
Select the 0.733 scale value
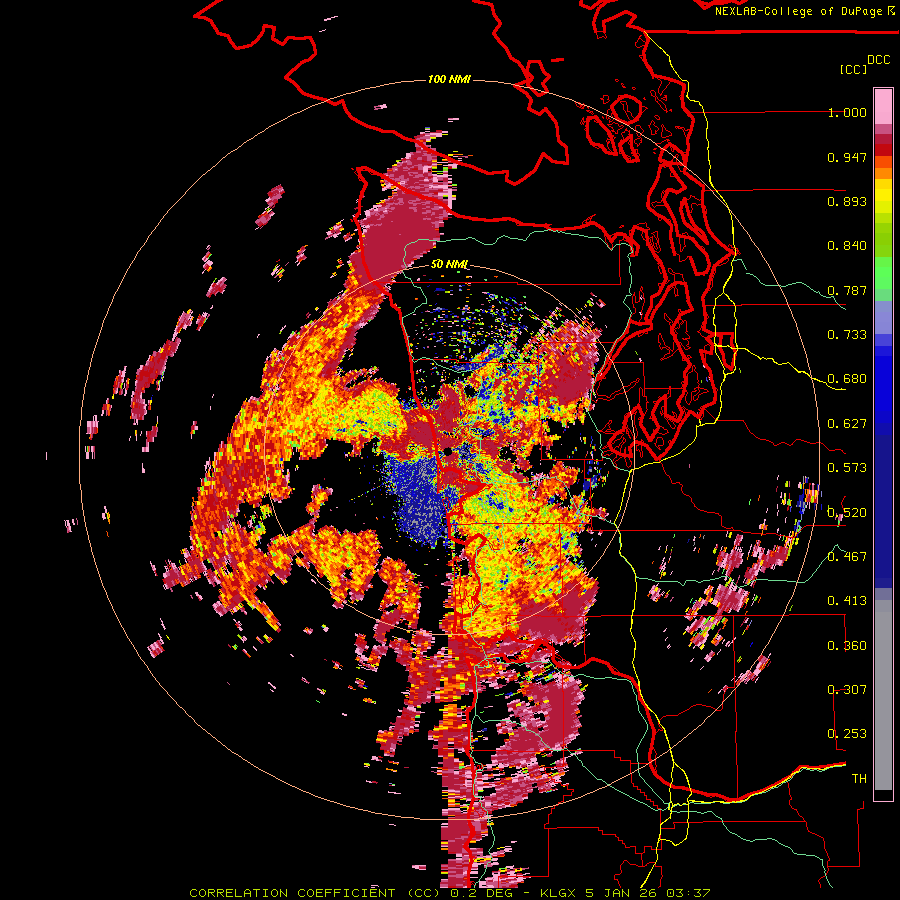(x=847, y=335)
